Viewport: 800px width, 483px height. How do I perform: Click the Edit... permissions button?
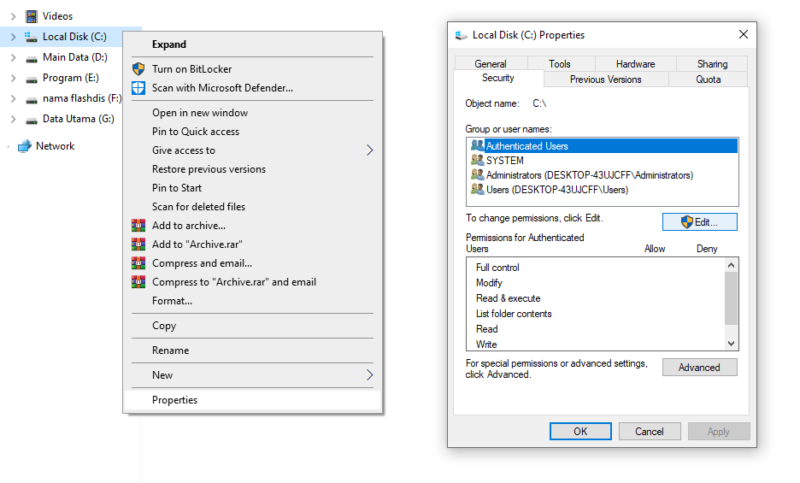699,222
